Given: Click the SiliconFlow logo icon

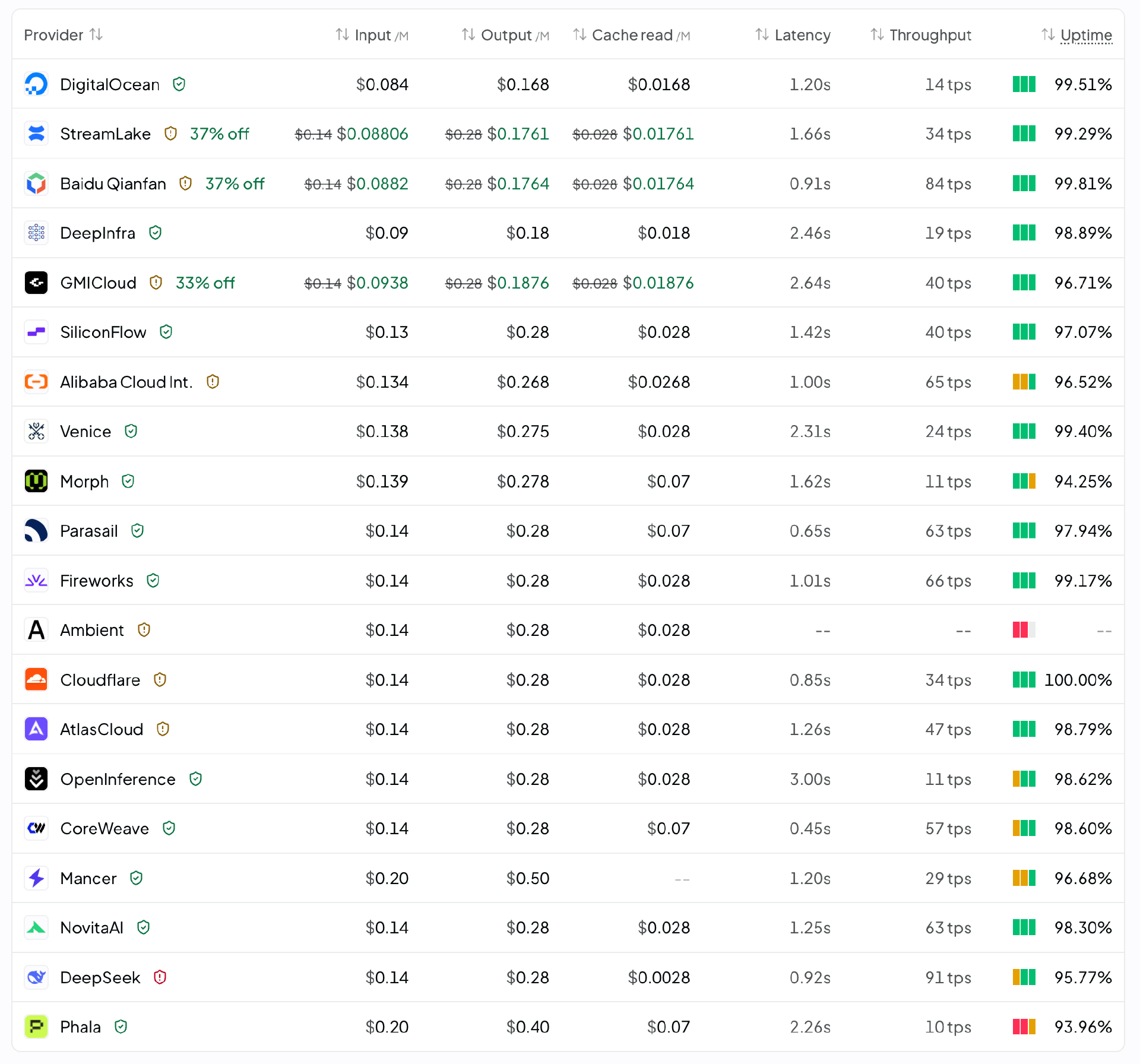Looking at the screenshot, I should [x=36, y=332].
